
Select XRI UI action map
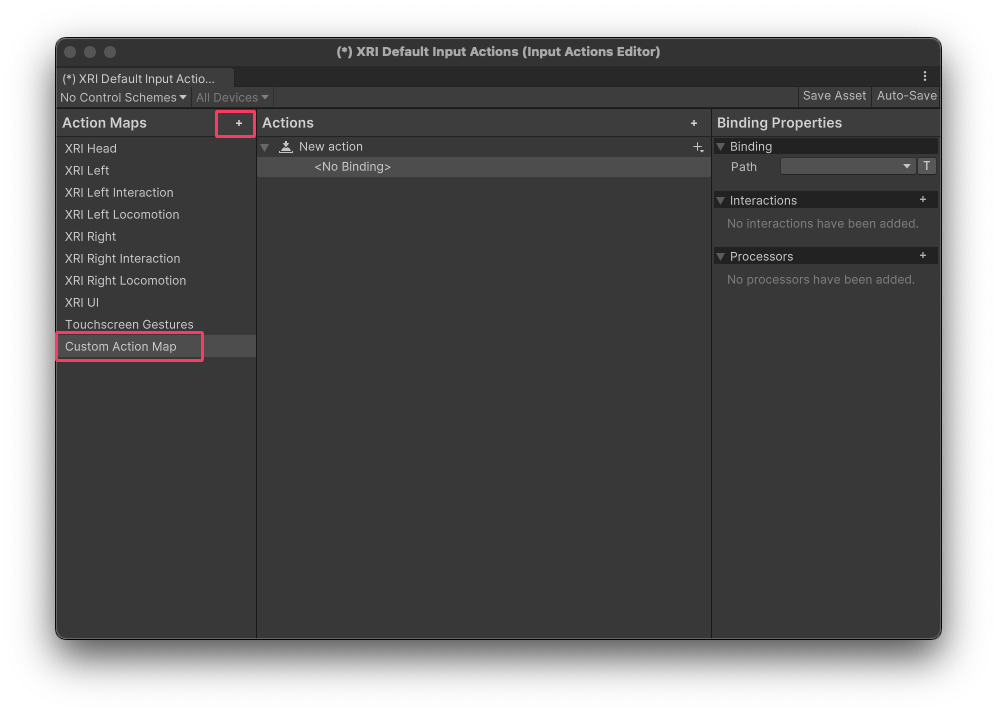pyautogui.click(x=156, y=302)
